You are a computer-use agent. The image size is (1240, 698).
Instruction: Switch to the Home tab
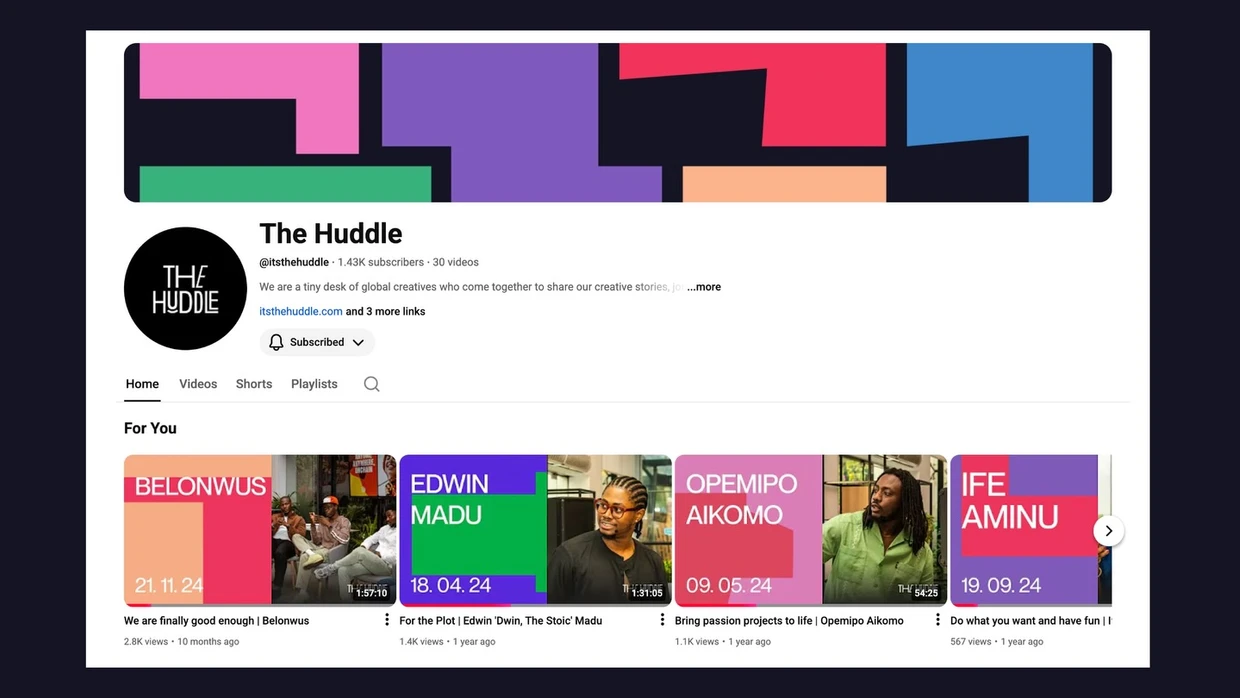click(142, 384)
